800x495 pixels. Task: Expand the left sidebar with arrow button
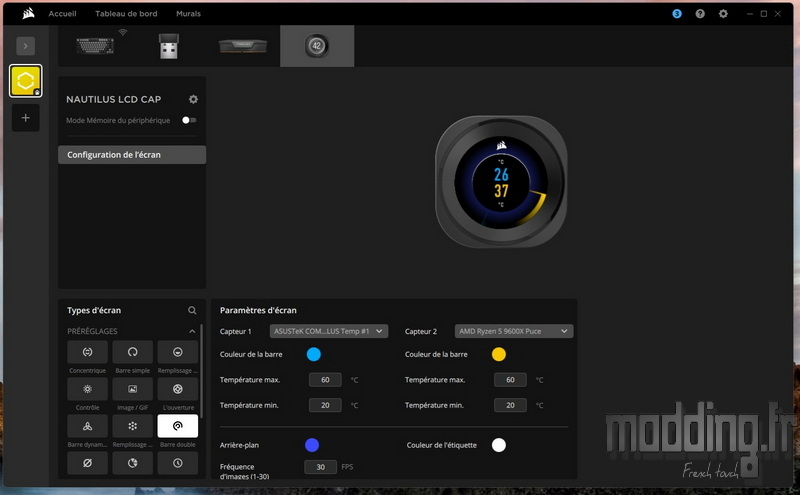[26, 46]
